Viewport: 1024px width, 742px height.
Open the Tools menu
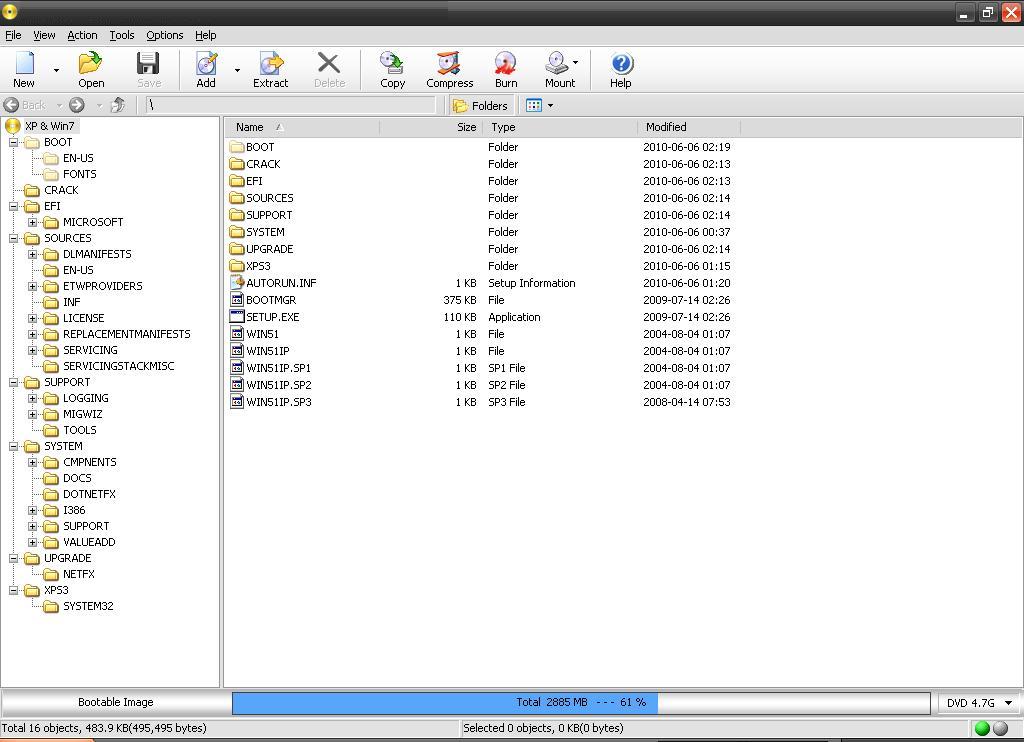tap(121, 35)
